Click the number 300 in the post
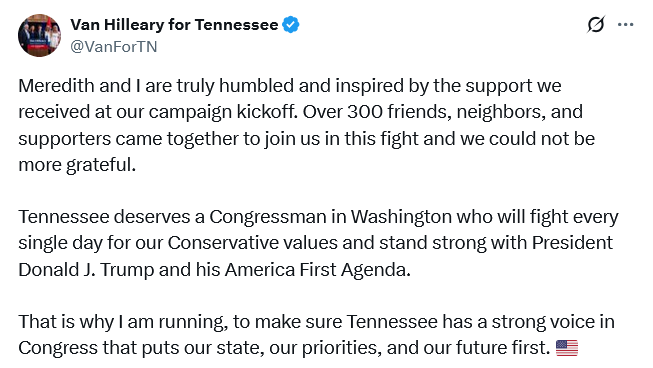Screen dimensions: 653x368 [x=365, y=112]
